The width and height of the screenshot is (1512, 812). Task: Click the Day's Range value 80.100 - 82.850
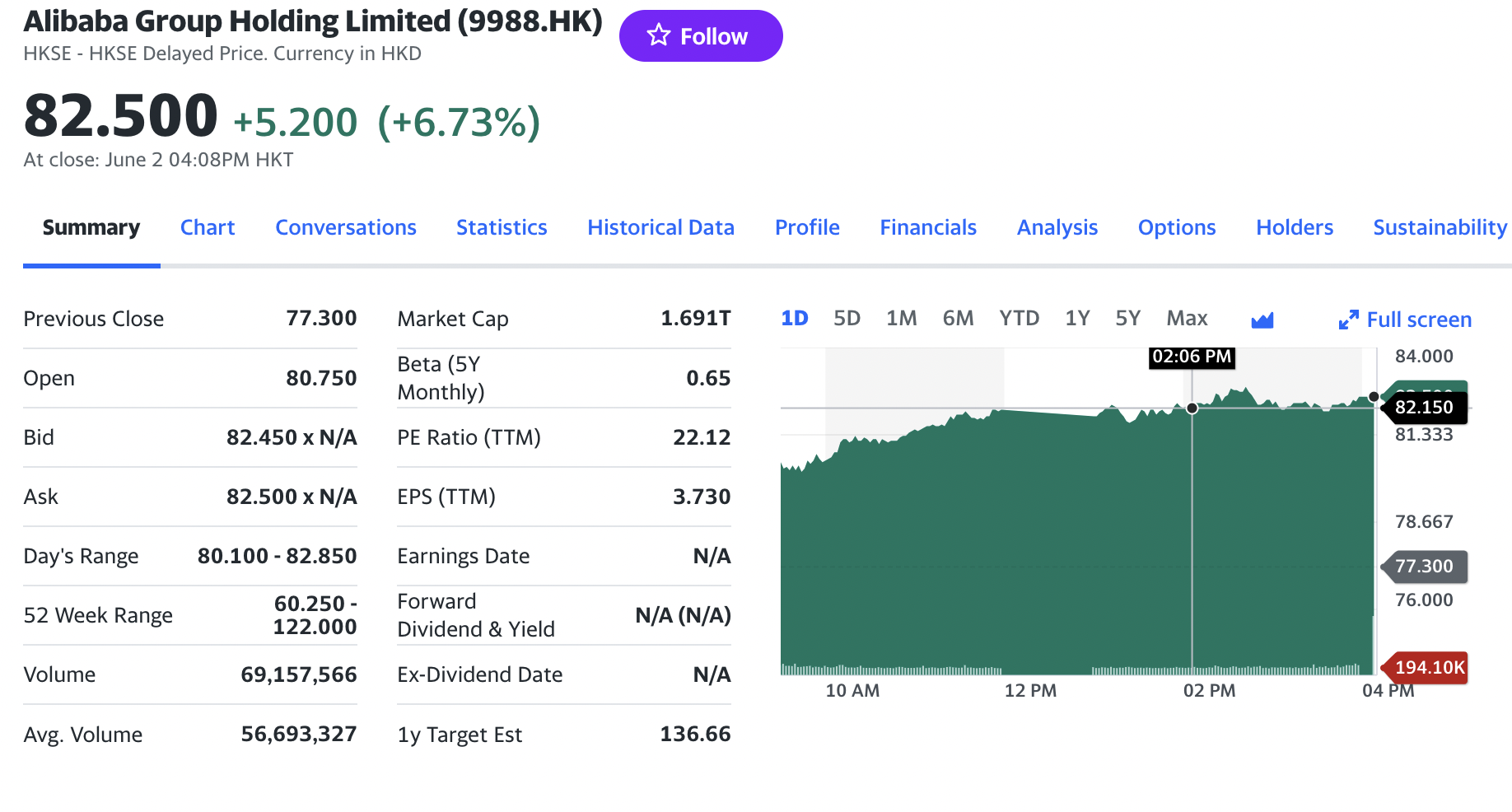click(x=277, y=556)
